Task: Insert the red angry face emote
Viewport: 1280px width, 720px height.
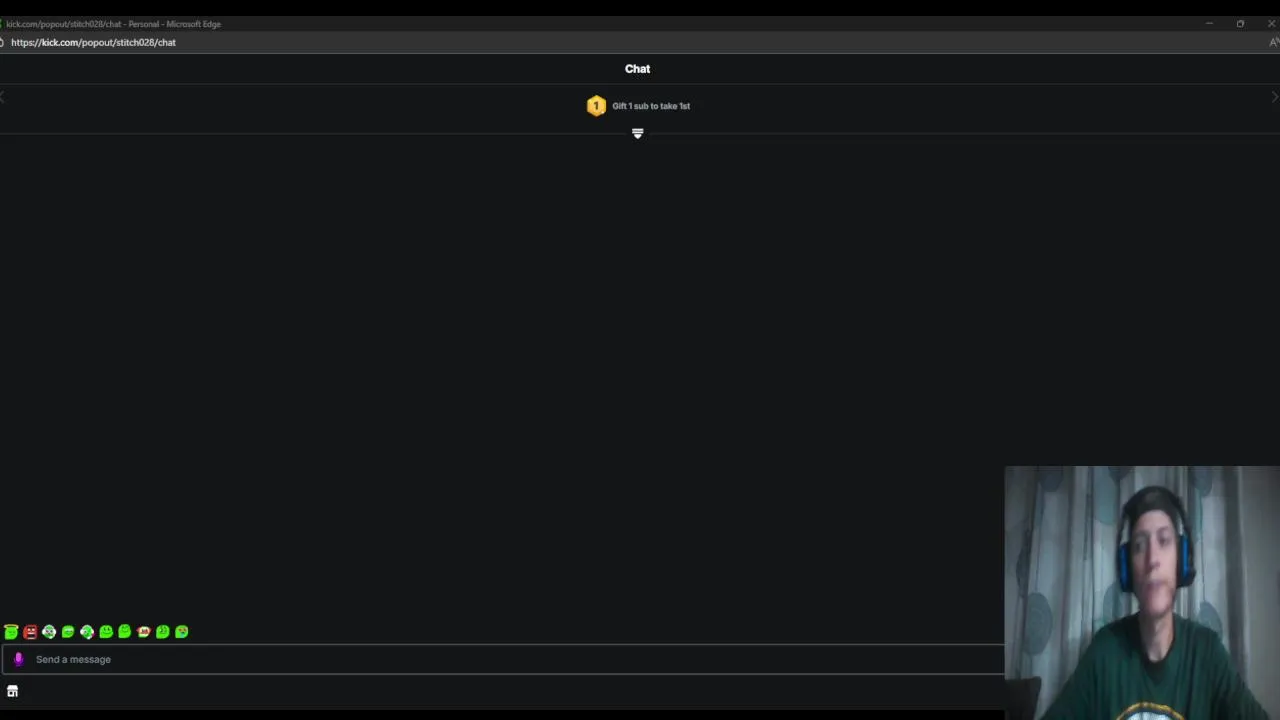Action: [30, 631]
